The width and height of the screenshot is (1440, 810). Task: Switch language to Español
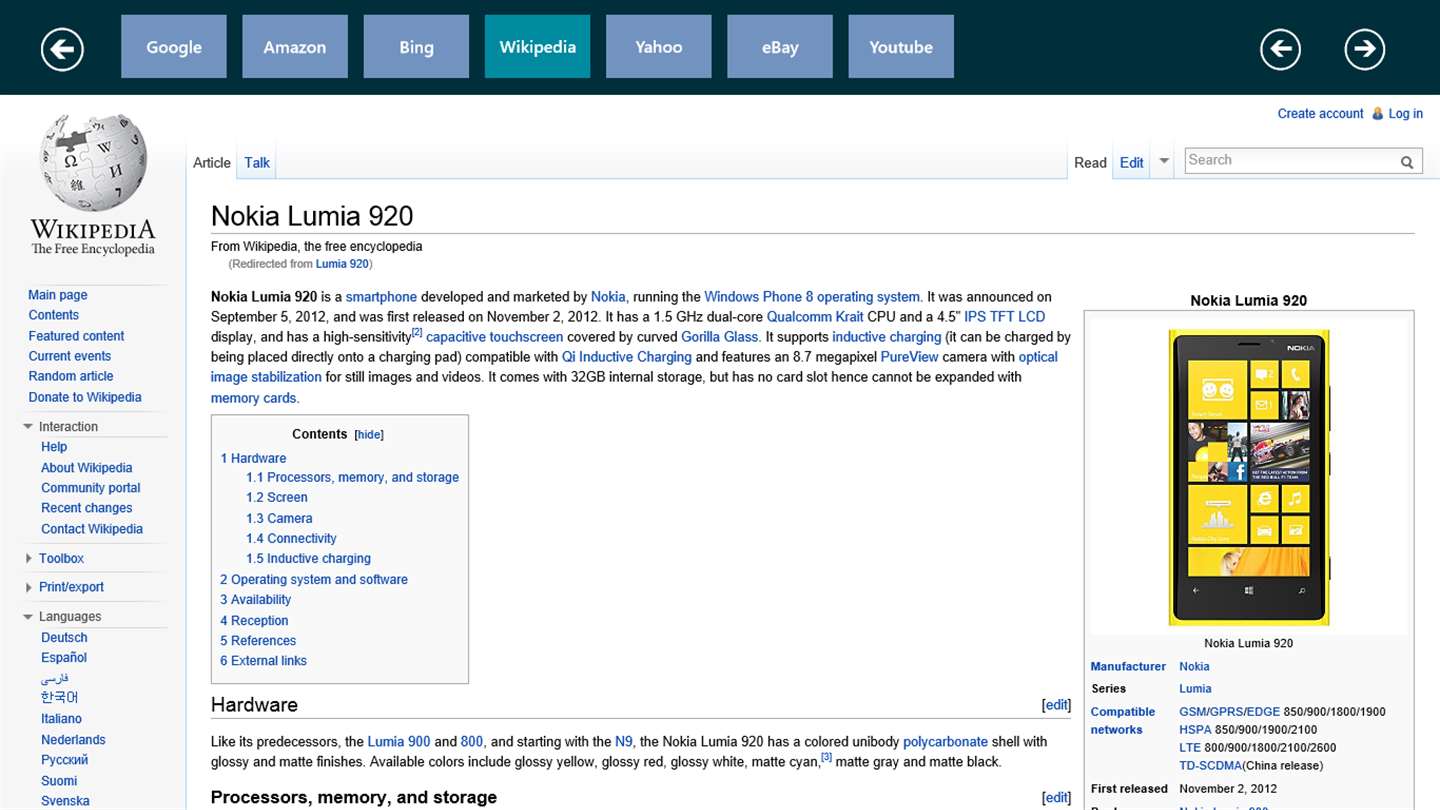64,658
